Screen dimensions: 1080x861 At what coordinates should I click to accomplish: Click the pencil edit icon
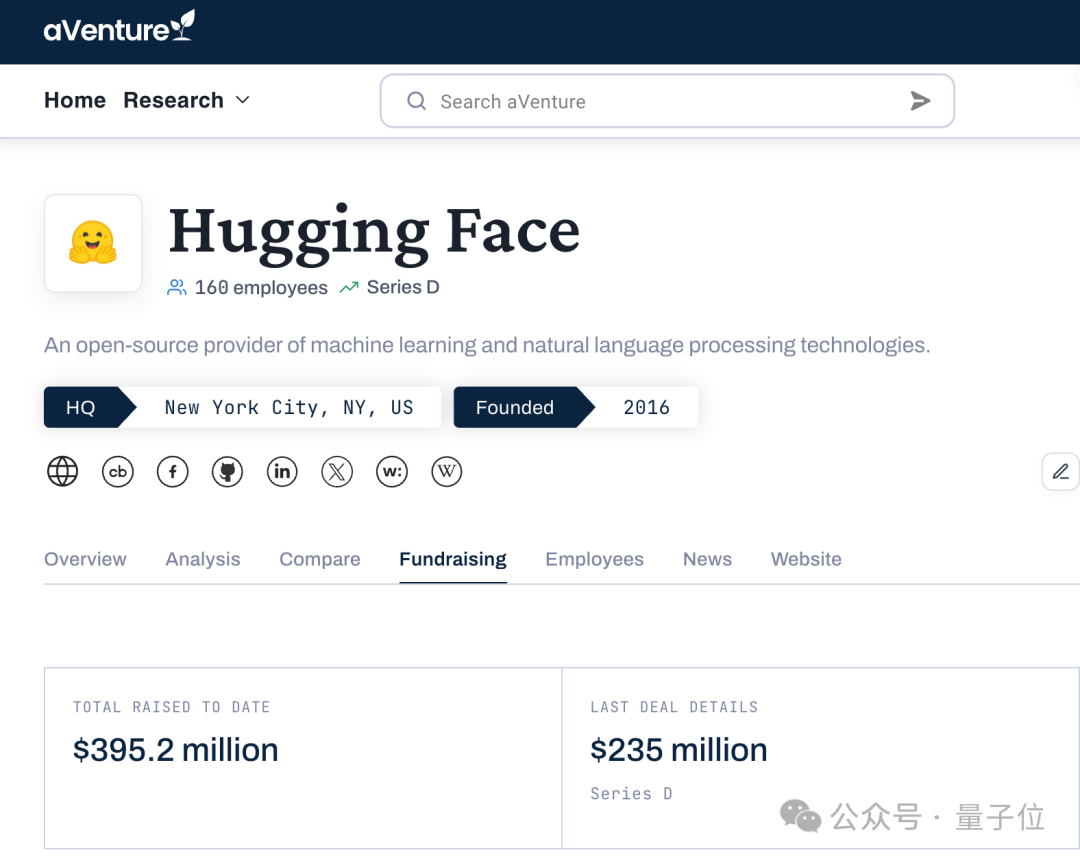(1061, 472)
